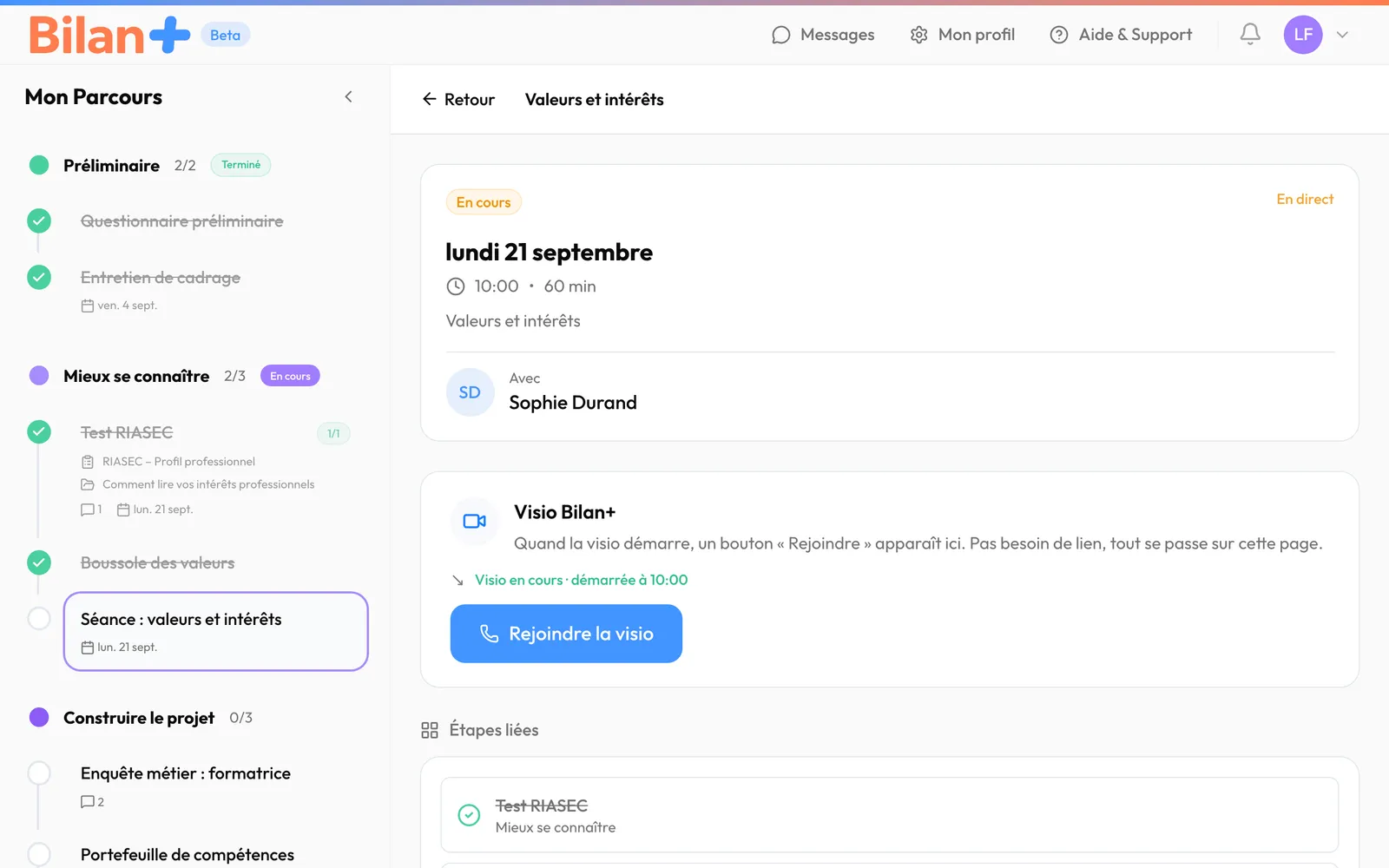Toggle Questionnaire préliminaire completed check
This screenshot has height=868, width=1389.
[x=39, y=220]
